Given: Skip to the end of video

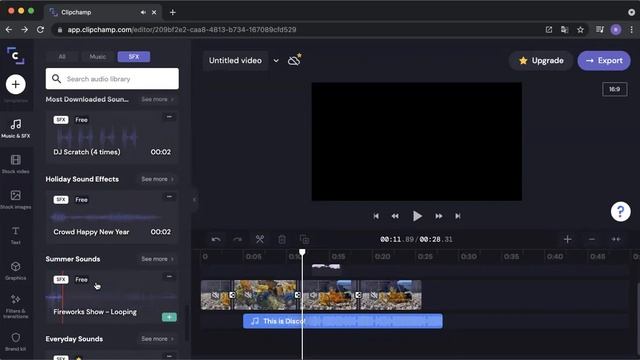Looking at the screenshot, I should tap(458, 216).
